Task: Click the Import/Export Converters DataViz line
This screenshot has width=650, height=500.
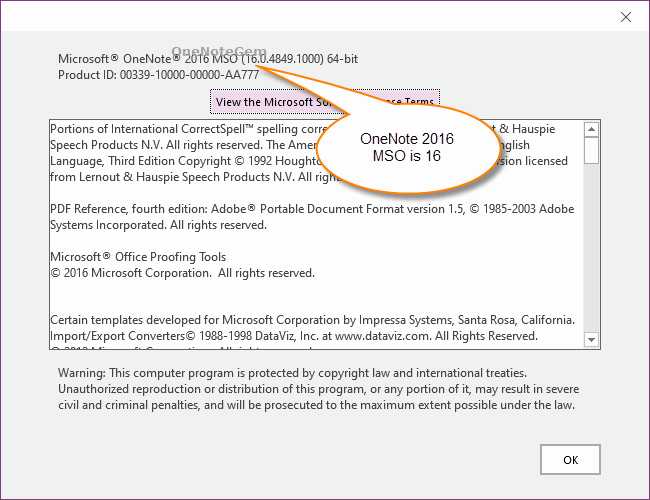Action: tap(294, 336)
